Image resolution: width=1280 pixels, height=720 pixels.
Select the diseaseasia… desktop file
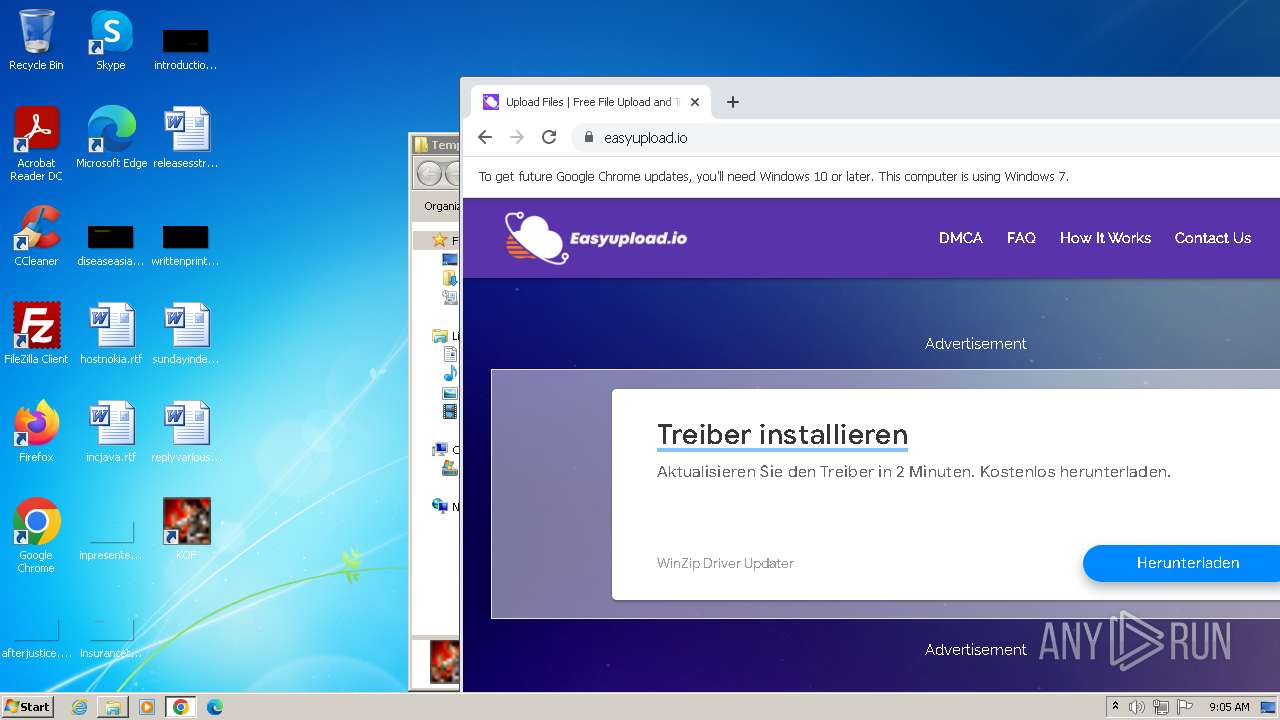point(111,244)
